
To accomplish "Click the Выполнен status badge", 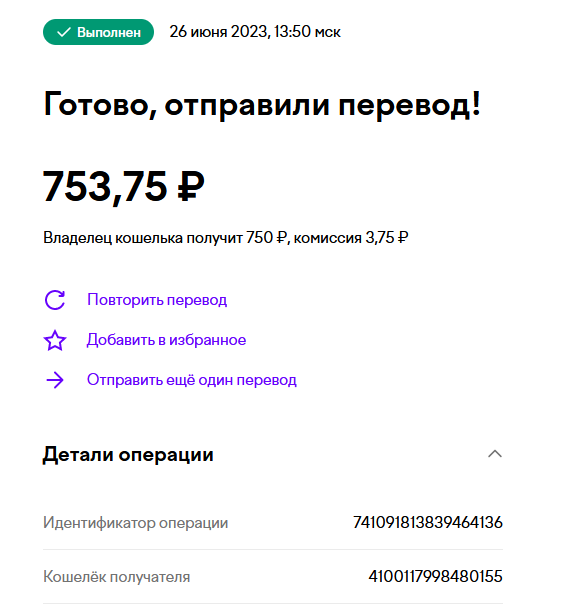I will tap(98, 32).
